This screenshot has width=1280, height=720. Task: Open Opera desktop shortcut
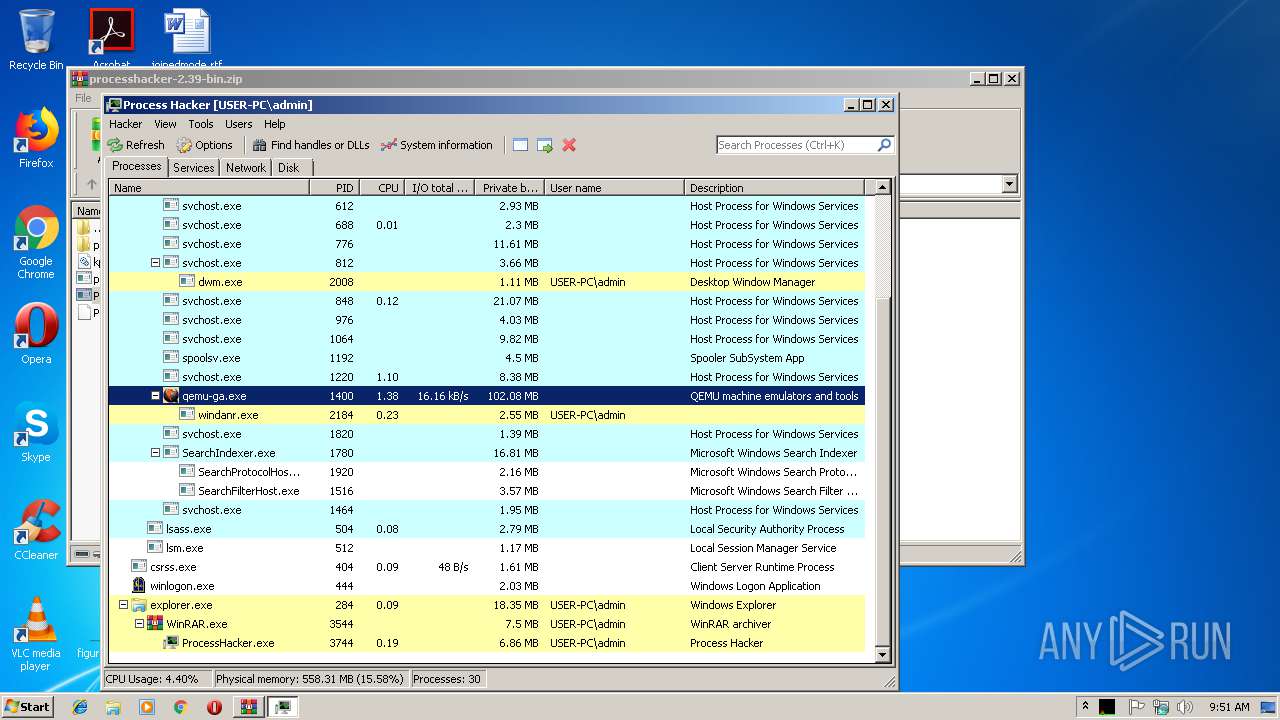tap(36, 334)
